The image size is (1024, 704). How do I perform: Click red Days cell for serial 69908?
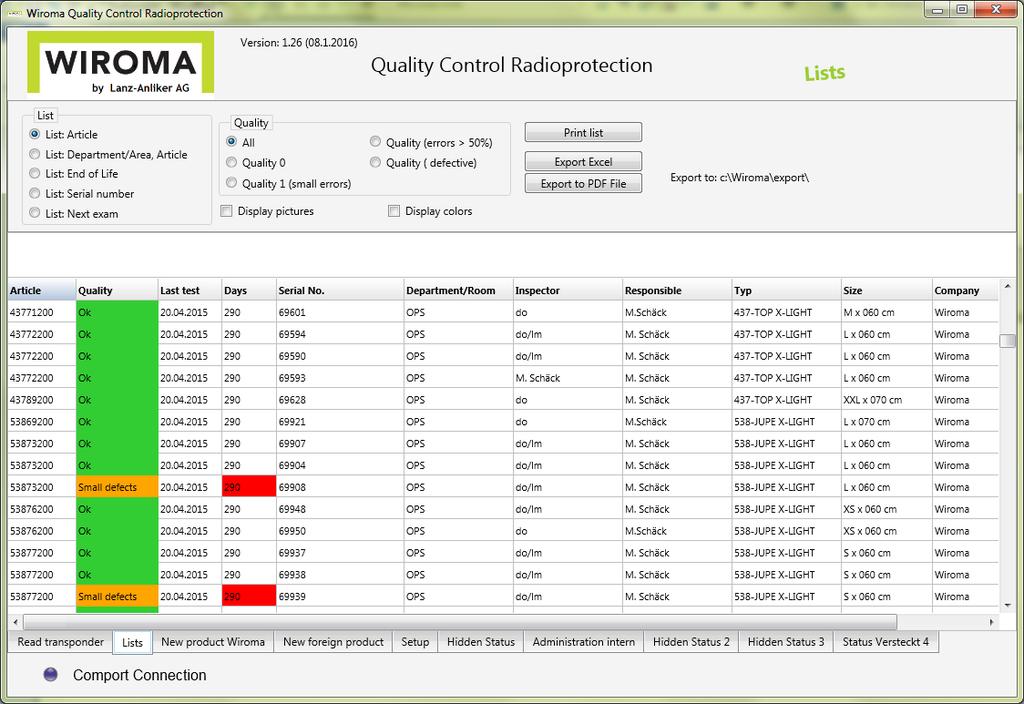[249, 487]
